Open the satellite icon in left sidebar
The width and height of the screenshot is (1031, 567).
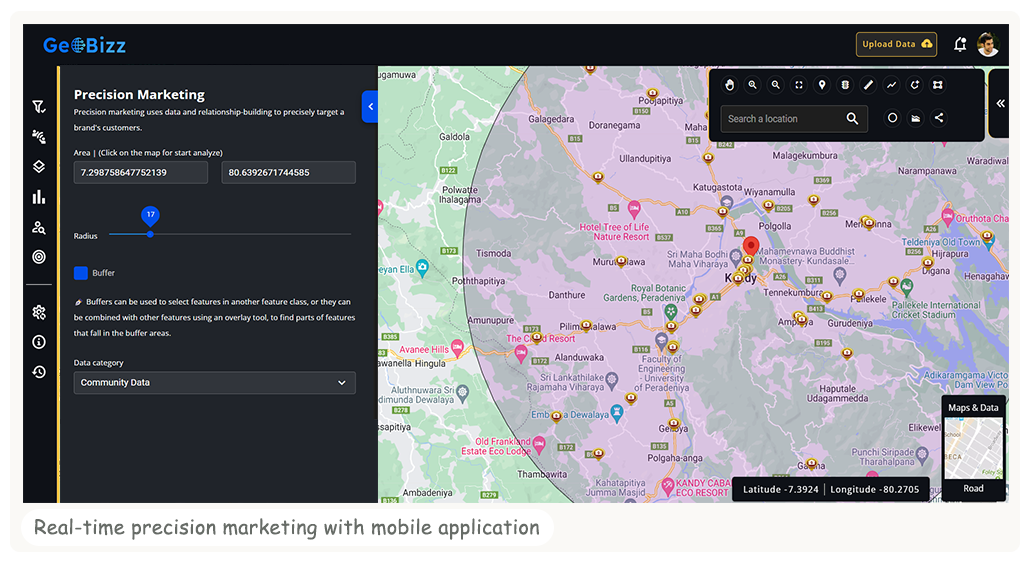(x=39, y=136)
